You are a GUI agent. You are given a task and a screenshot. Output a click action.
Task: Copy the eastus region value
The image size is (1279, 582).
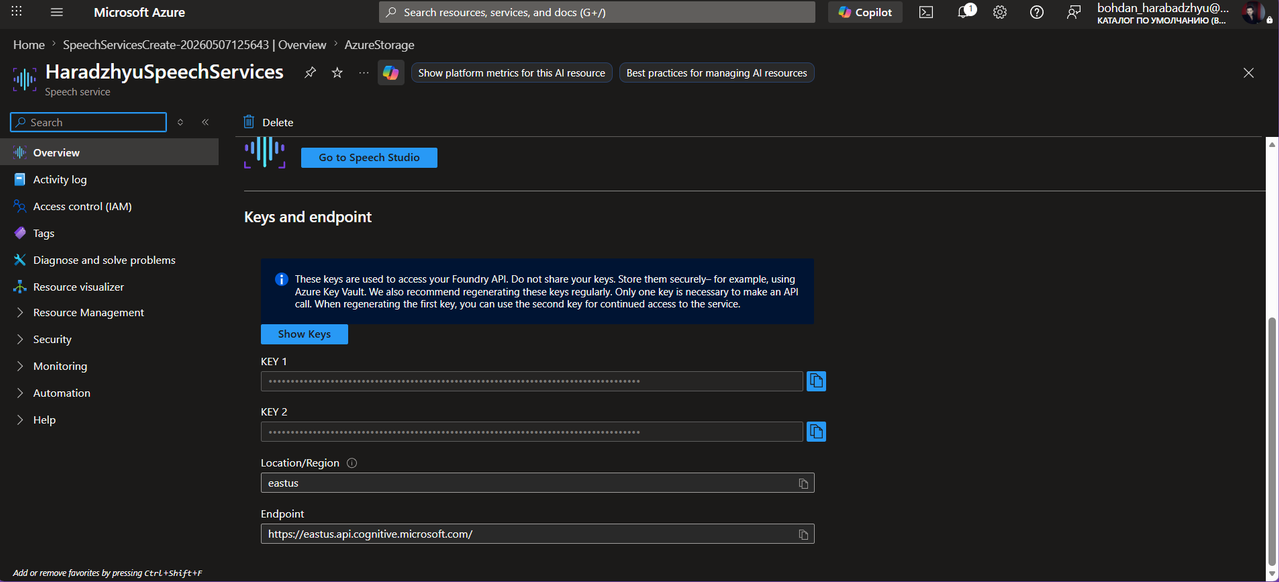pyautogui.click(x=803, y=483)
